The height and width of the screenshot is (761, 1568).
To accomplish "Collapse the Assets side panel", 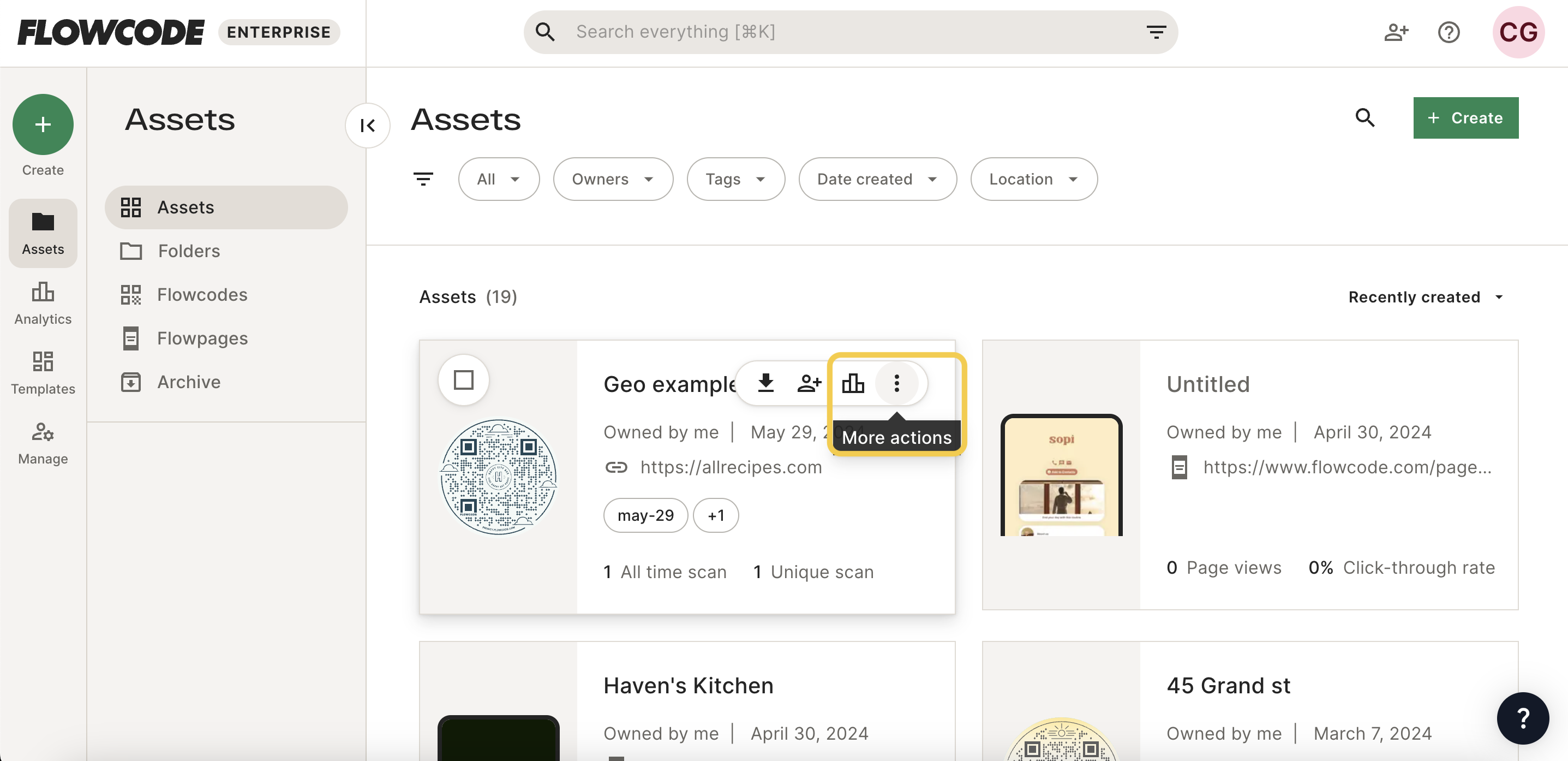I will coord(368,126).
